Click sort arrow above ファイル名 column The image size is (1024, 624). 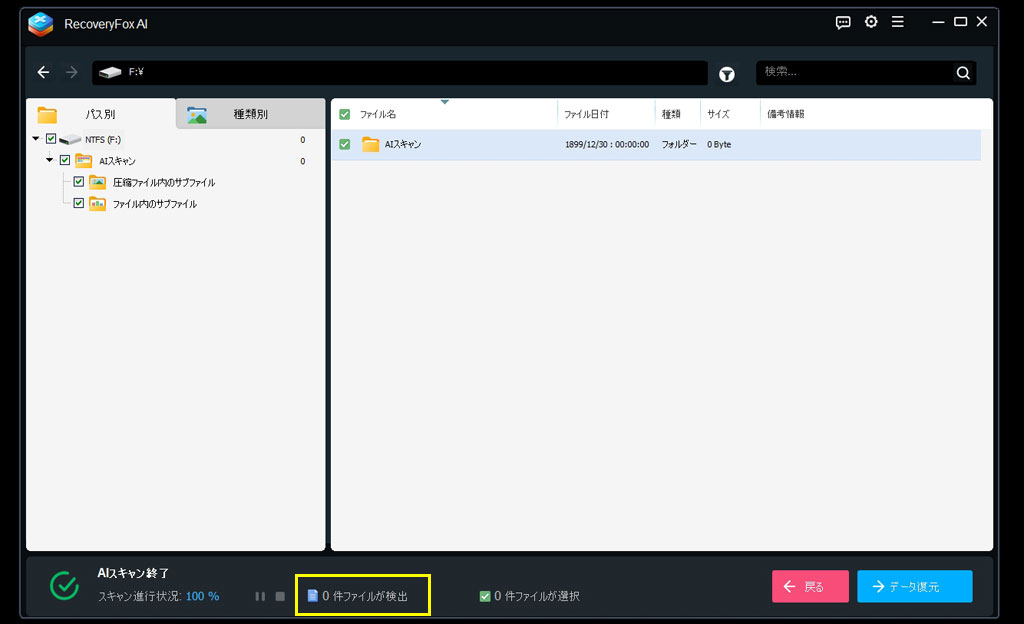coord(444,102)
